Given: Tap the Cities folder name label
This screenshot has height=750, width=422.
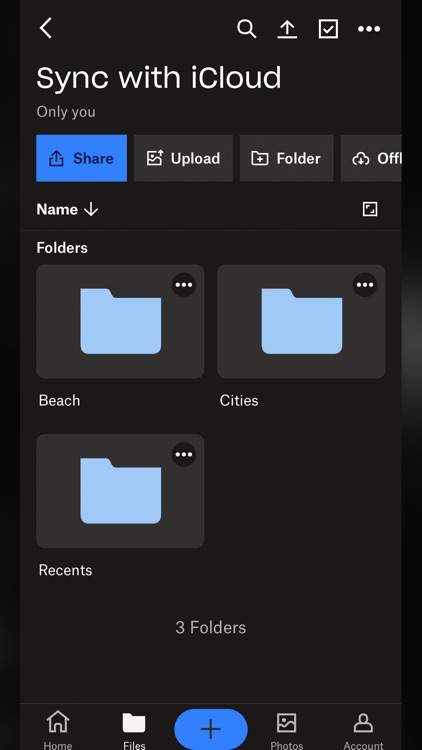Looking at the screenshot, I should click(x=239, y=400).
